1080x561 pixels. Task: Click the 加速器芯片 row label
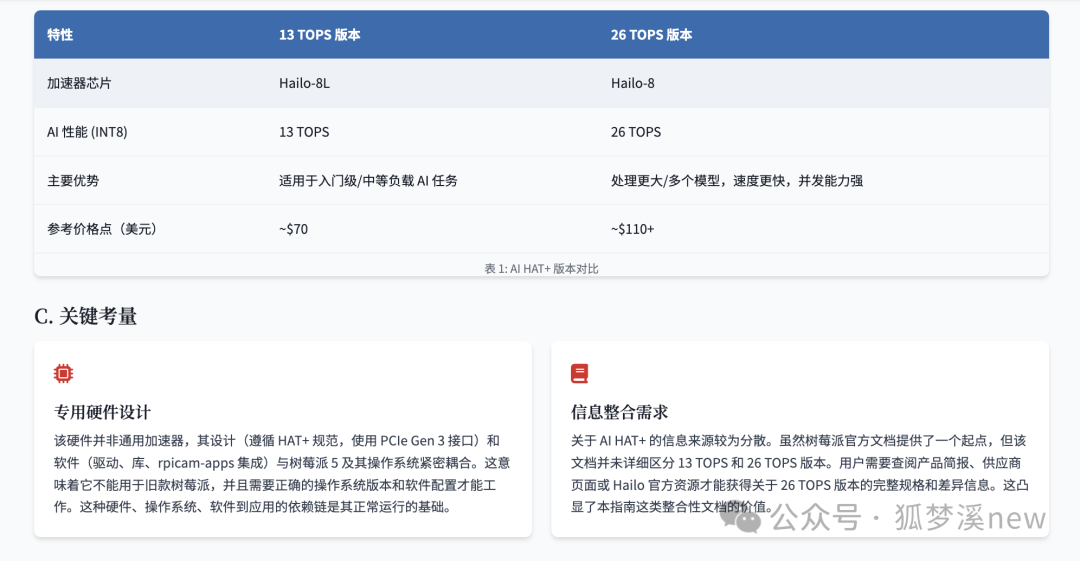tap(79, 83)
